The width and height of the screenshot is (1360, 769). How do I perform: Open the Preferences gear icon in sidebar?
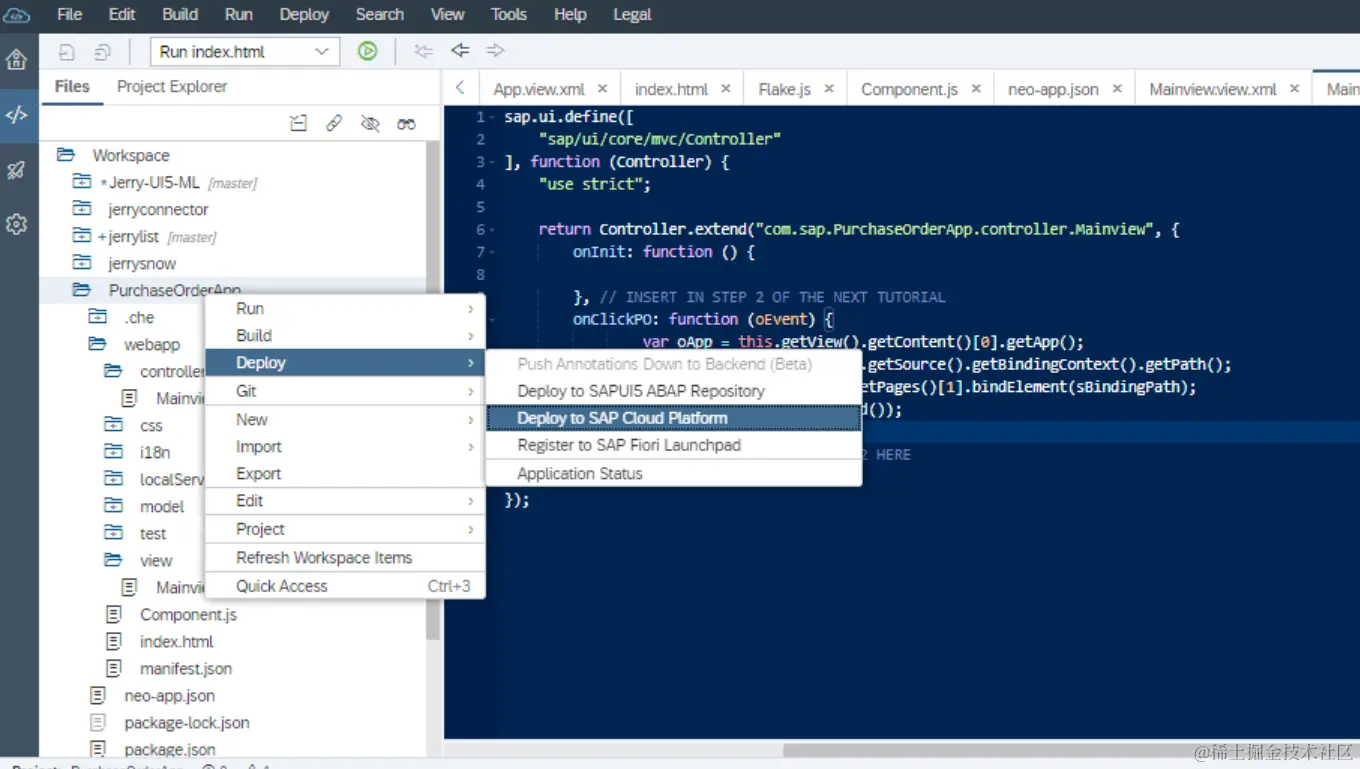click(x=16, y=224)
